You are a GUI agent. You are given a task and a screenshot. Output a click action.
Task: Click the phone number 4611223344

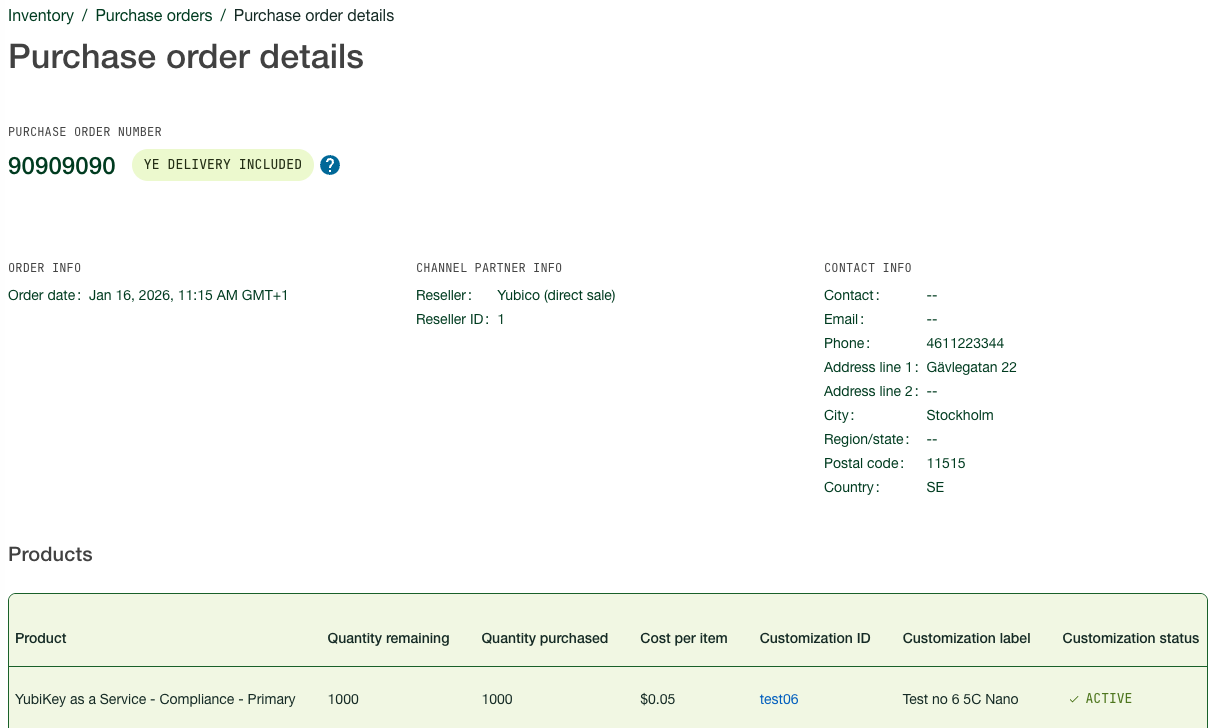click(x=965, y=343)
